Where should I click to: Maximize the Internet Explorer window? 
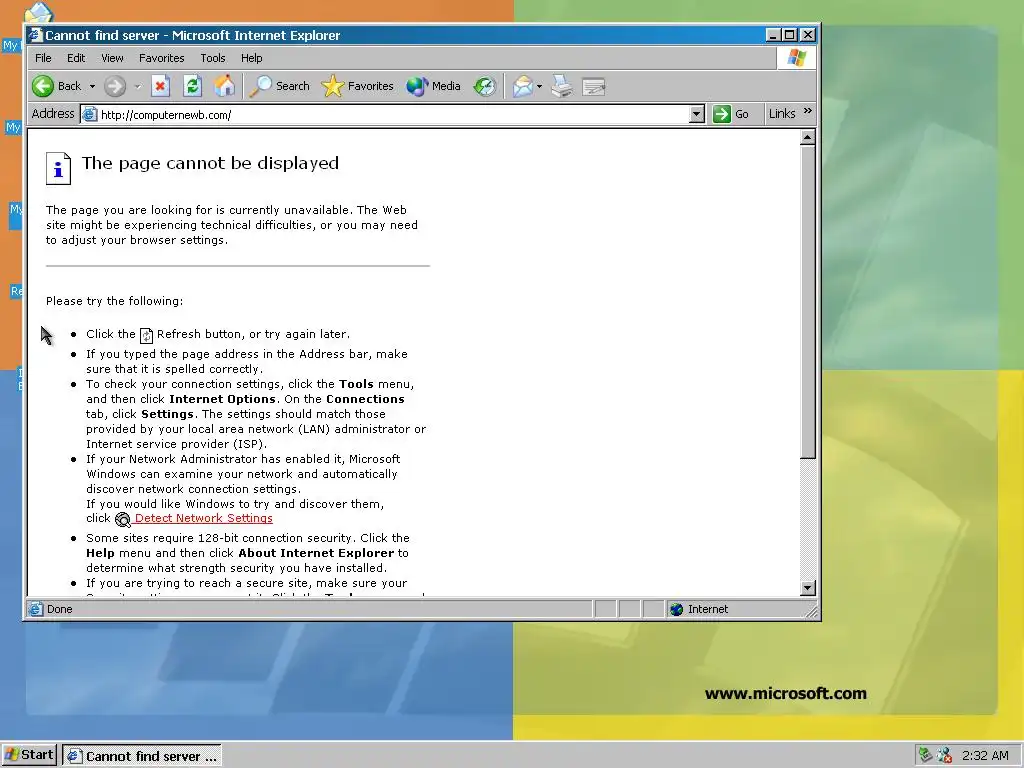coord(790,35)
